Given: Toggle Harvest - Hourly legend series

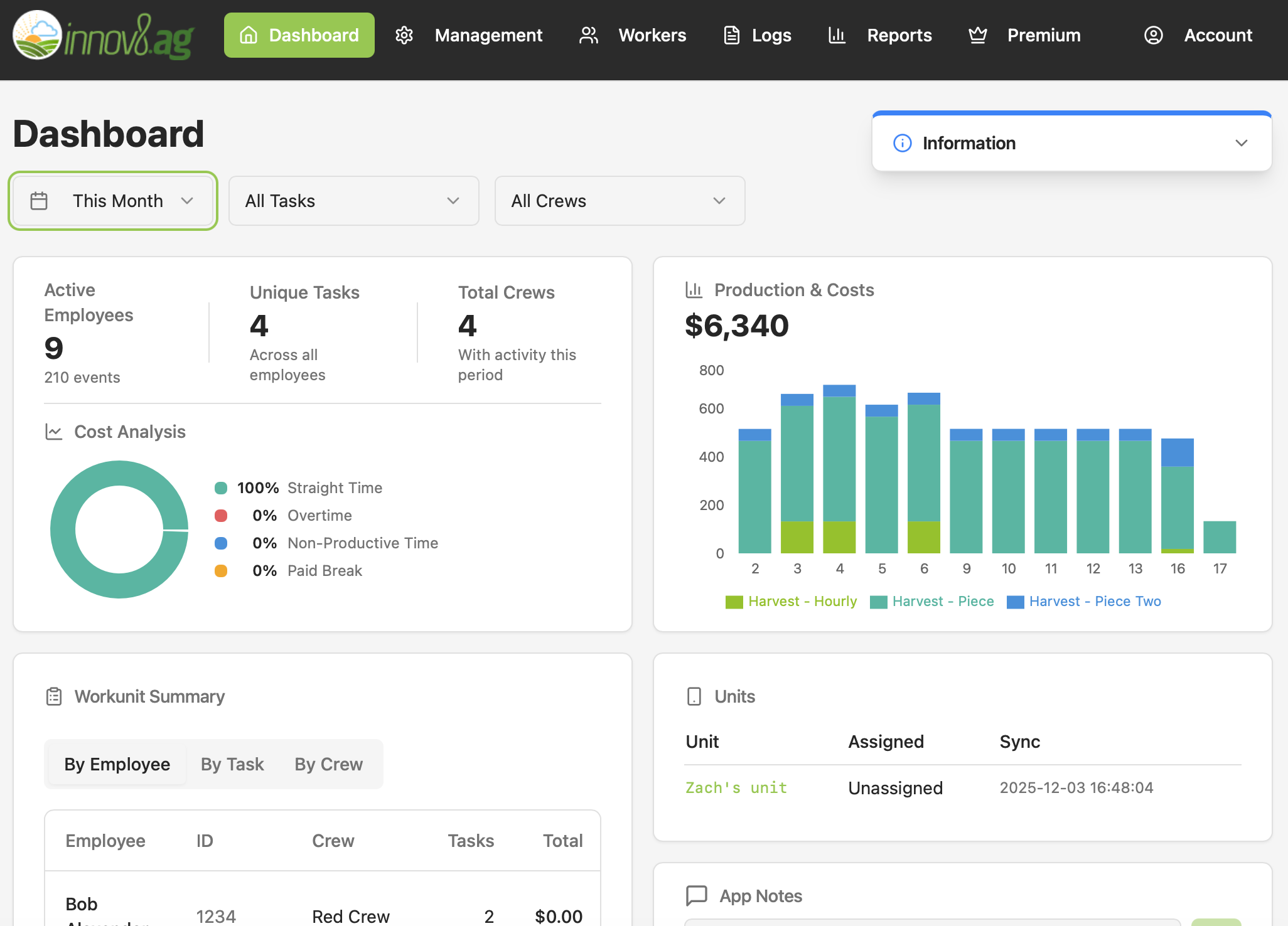Looking at the screenshot, I should pyautogui.click(x=792, y=602).
